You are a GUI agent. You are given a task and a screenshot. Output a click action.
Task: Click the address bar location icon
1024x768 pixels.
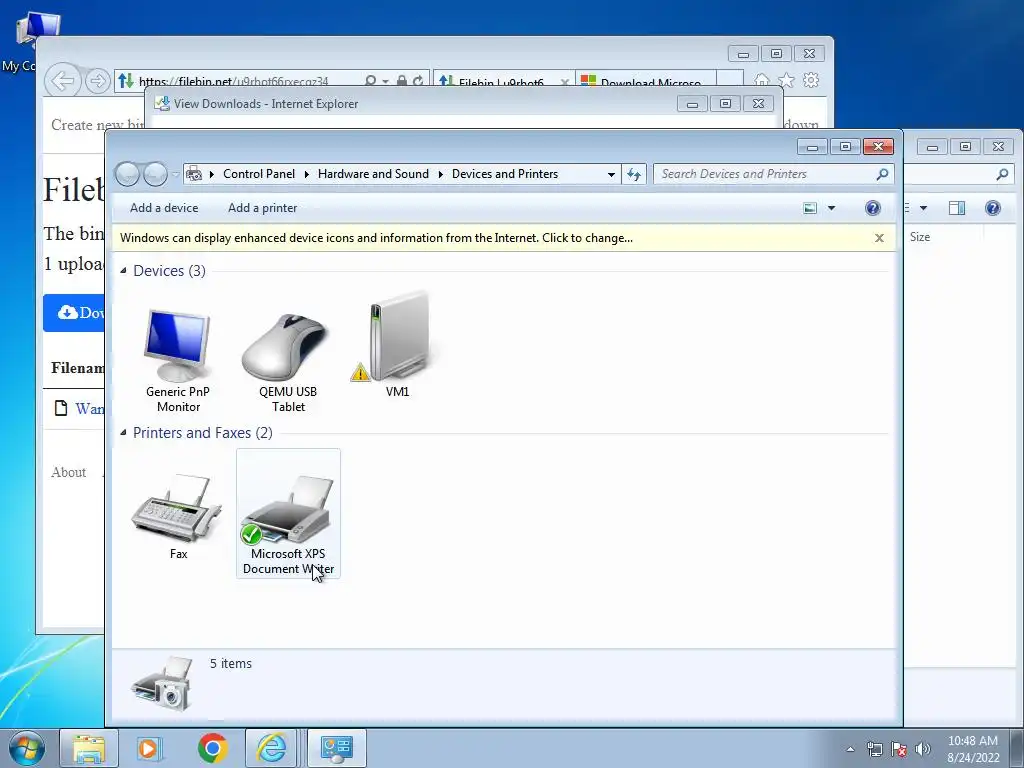[x=194, y=174]
